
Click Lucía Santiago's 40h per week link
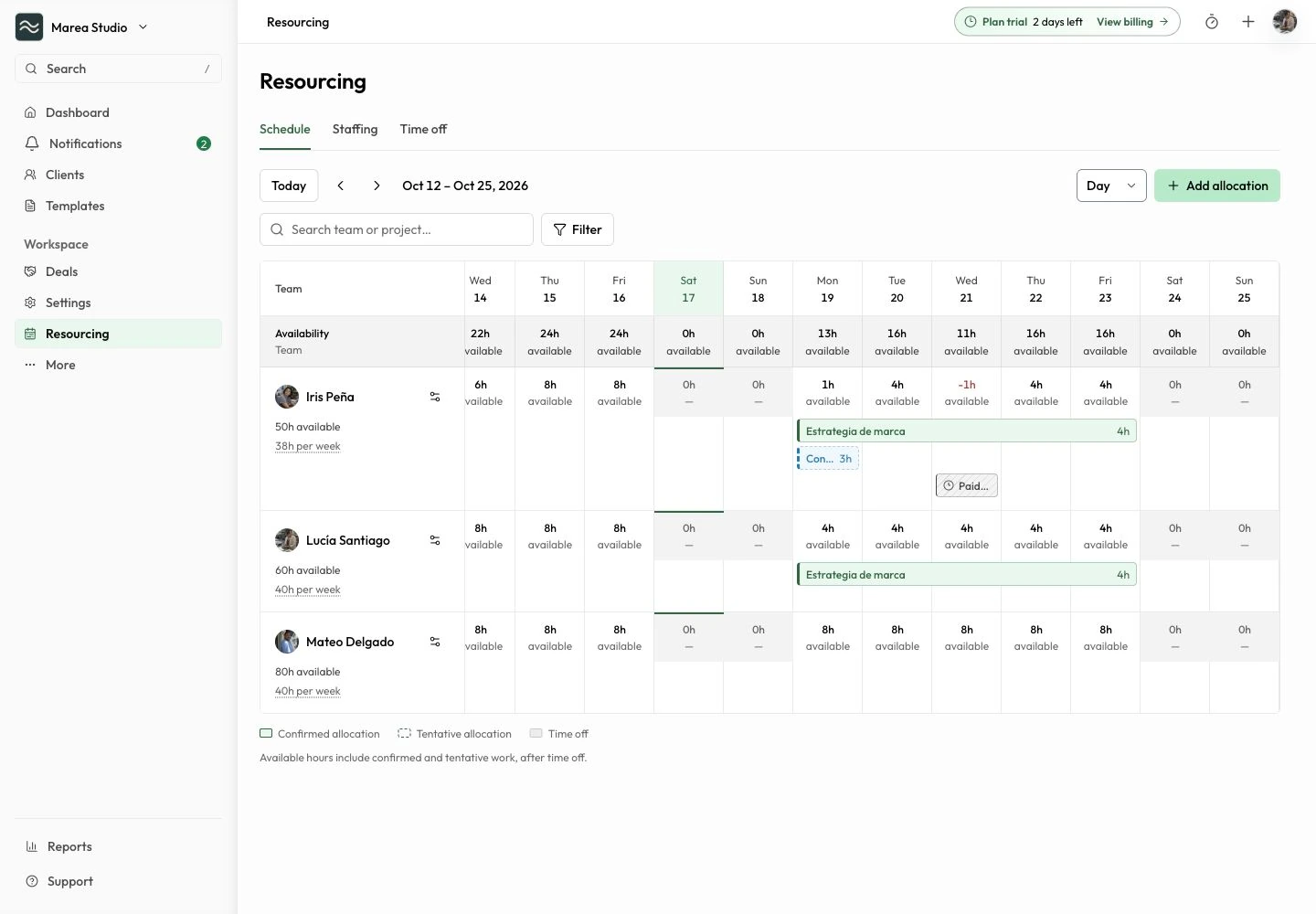tap(308, 590)
